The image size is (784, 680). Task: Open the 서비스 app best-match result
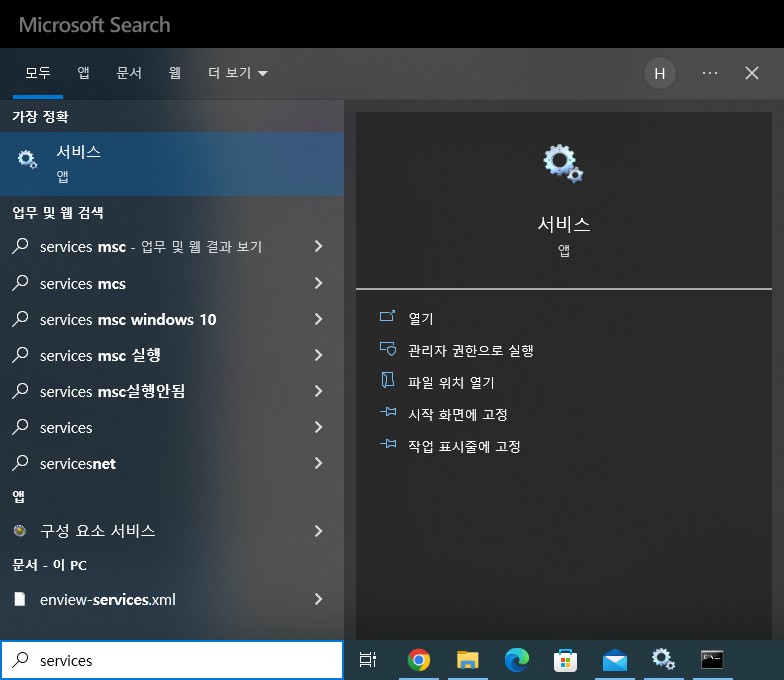click(x=172, y=164)
